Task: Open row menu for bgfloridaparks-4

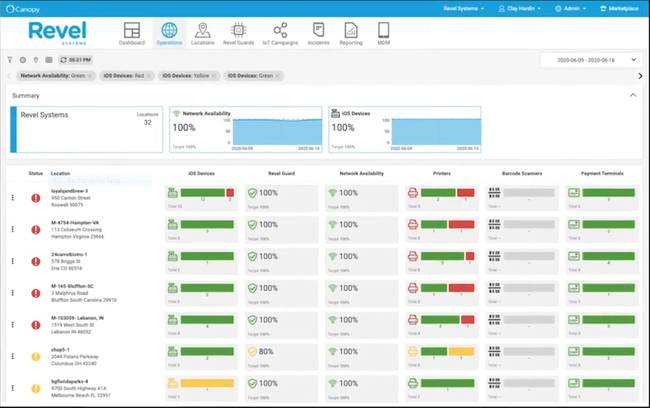Action: (13, 388)
